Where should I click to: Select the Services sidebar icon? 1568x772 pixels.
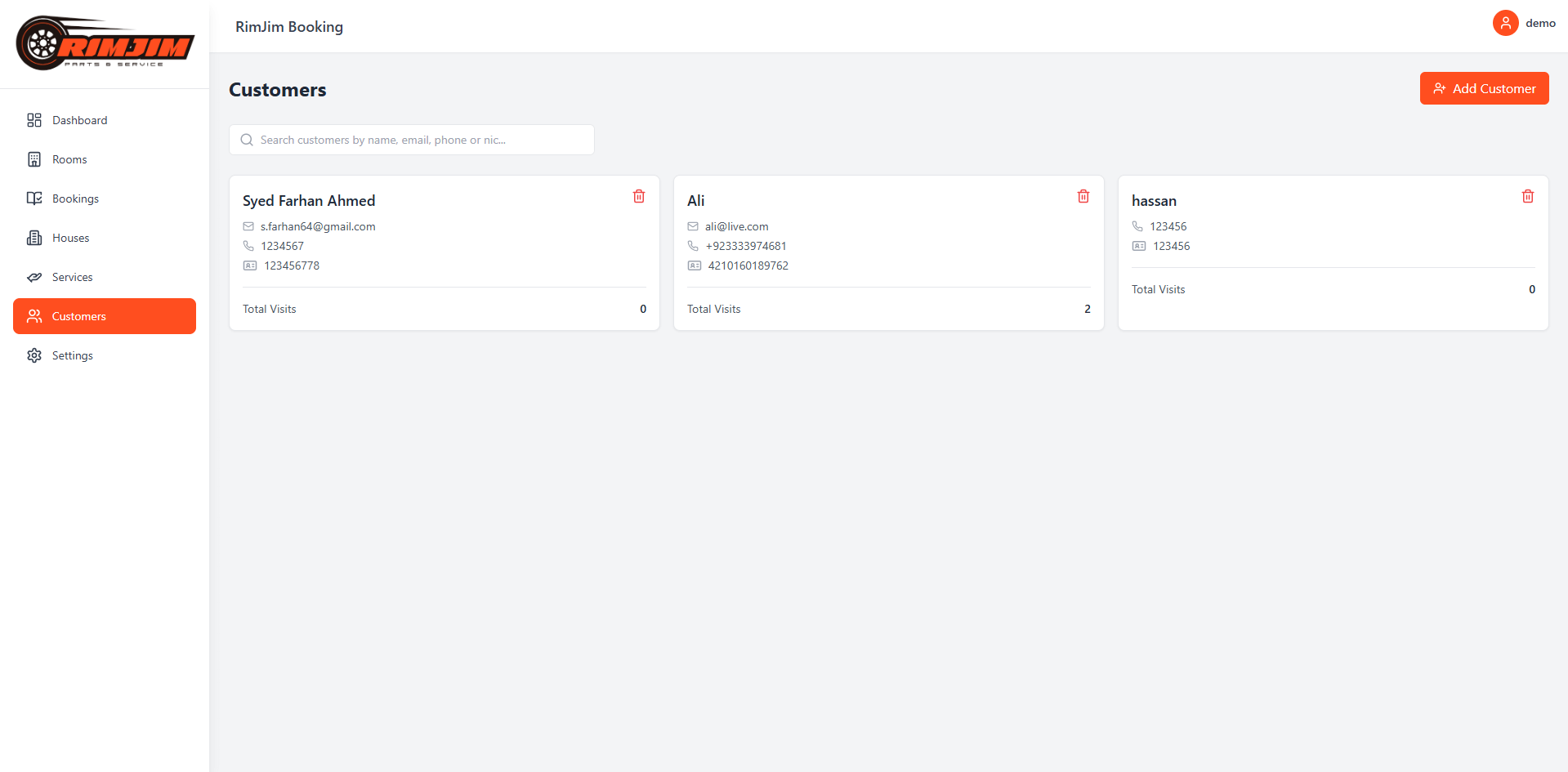[34, 277]
